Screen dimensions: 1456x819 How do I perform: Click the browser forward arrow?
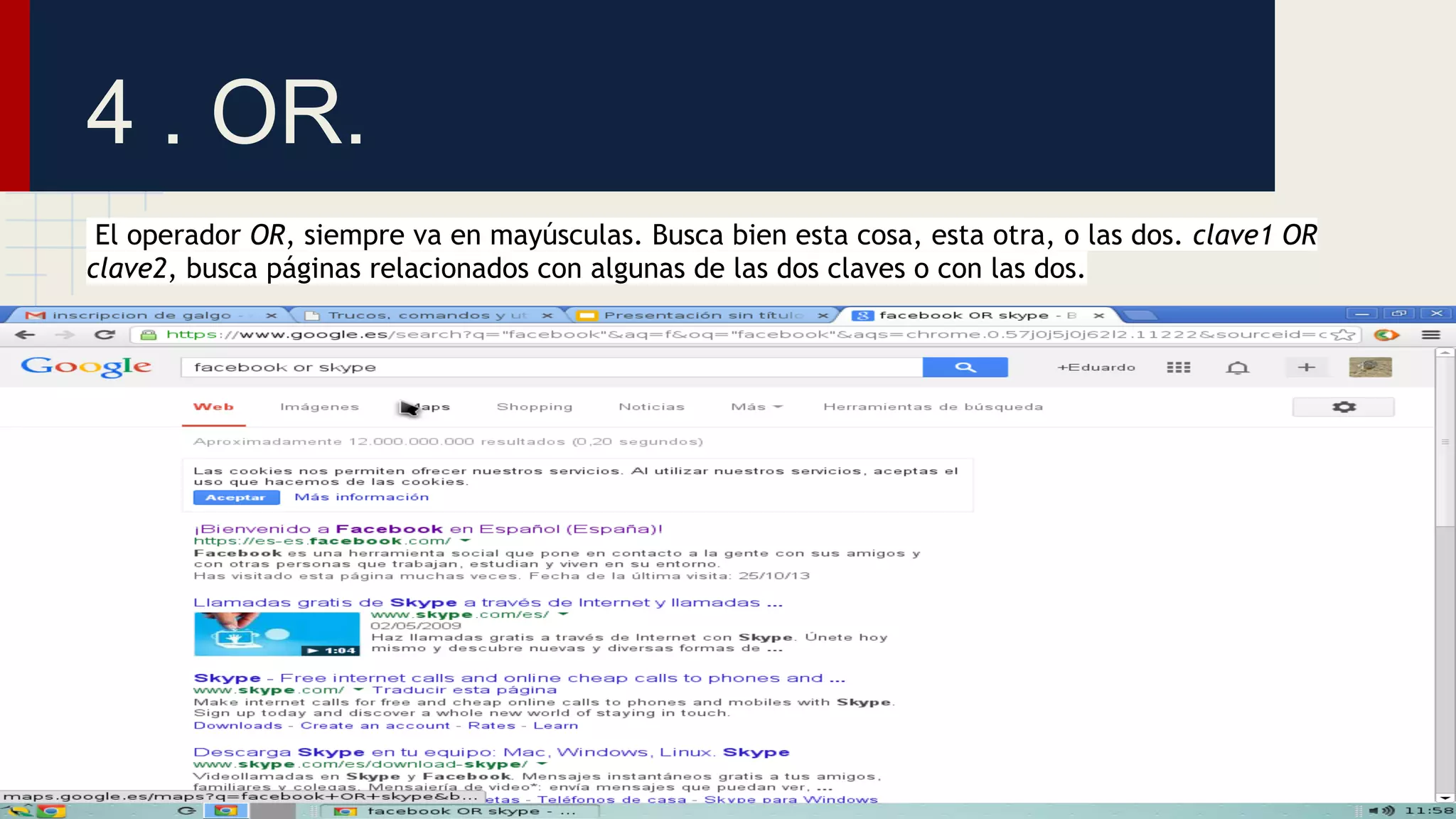point(65,335)
